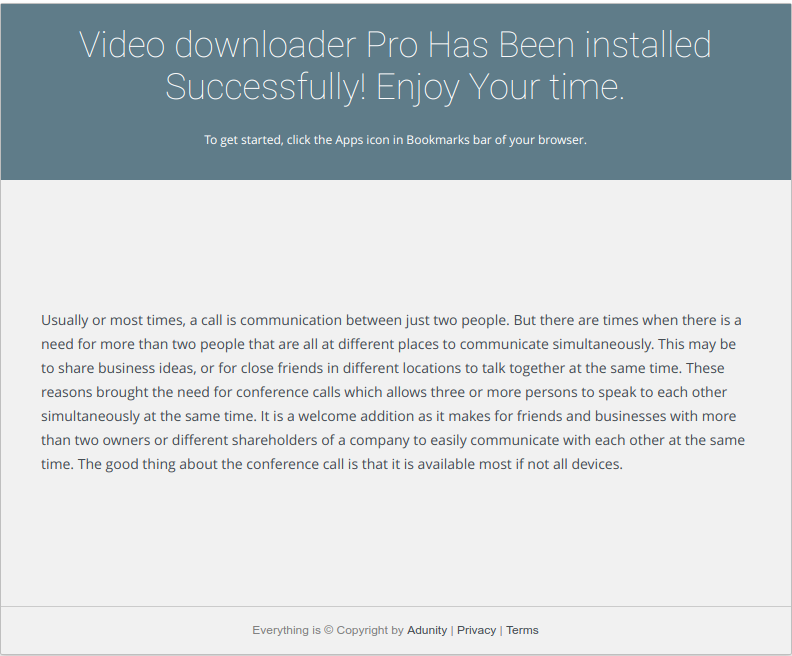Click 'Everything is © Copyright by' footer text
792x656 pixels.
tap(328, 630)
